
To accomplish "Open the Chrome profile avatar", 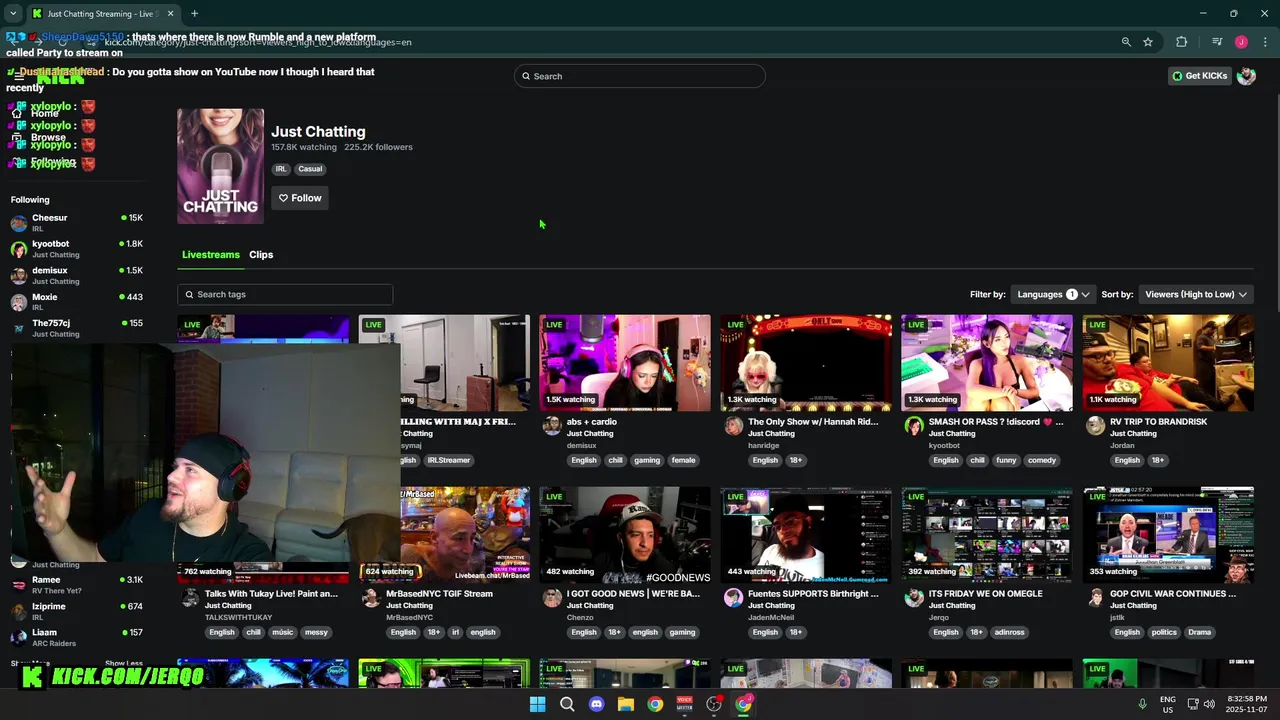I will [1241, 42].
